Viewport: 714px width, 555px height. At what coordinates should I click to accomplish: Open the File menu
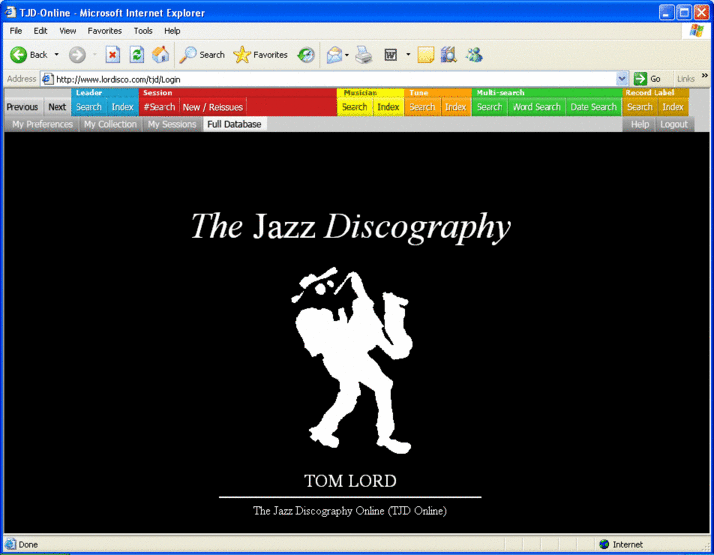[x=15, y=31]
